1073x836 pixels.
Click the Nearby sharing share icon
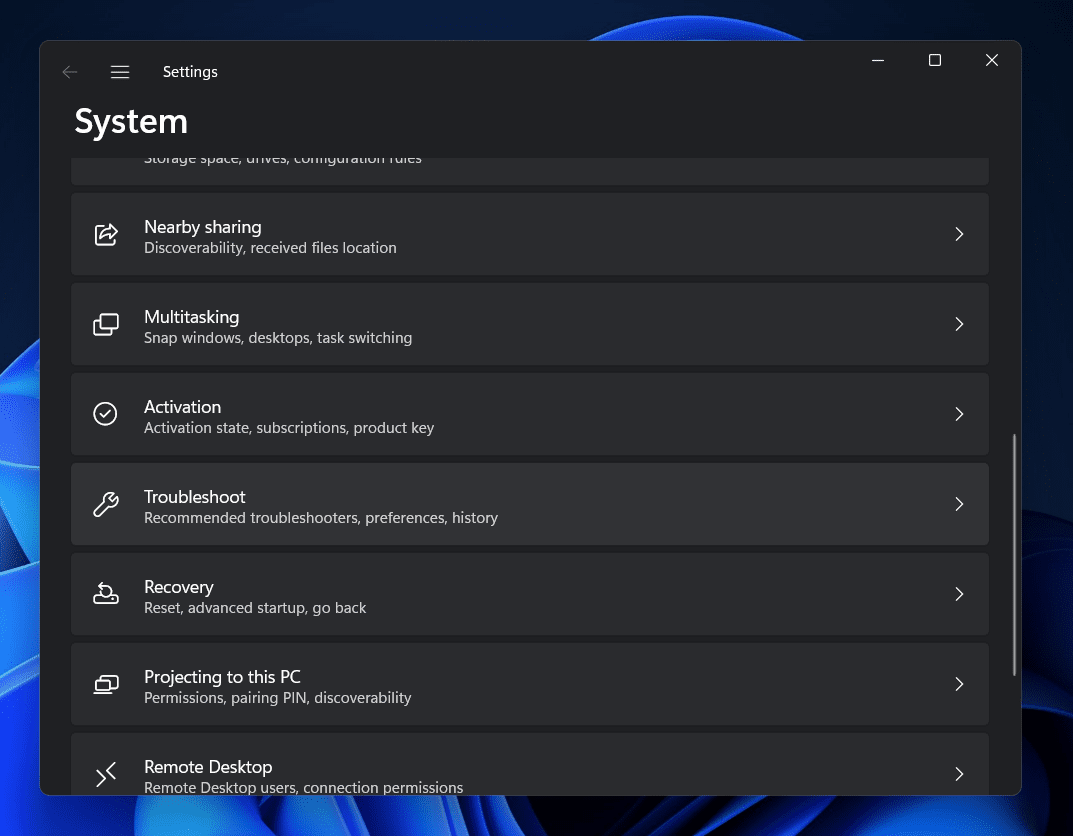click(105, 234)
